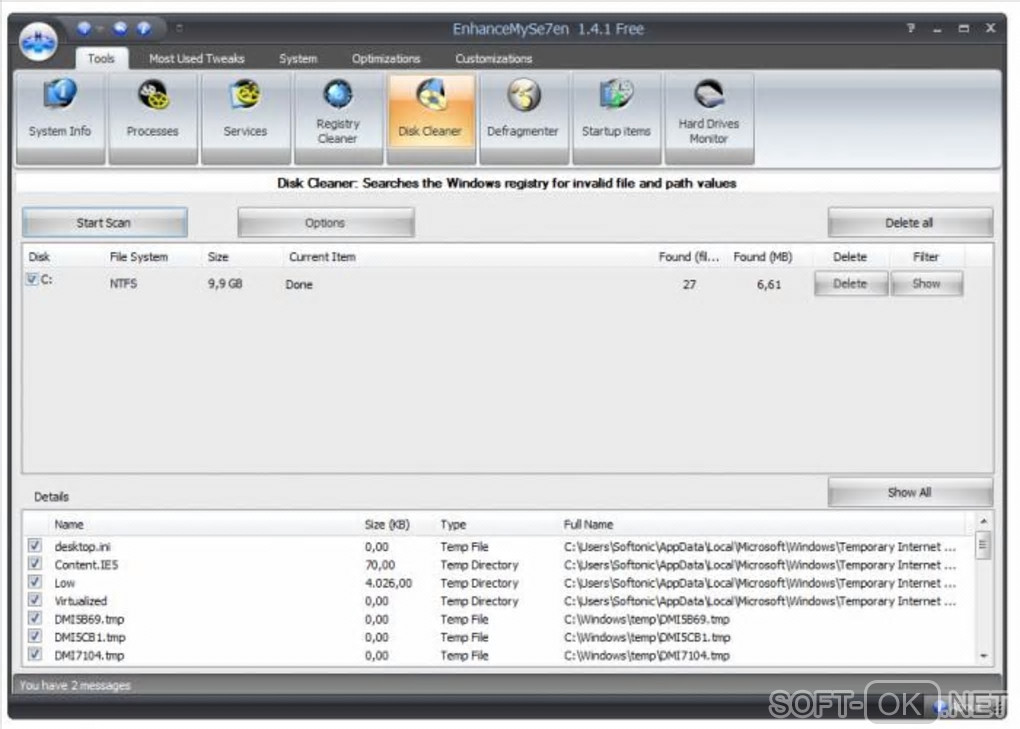Click the Full Name details column header
Screen dimensions: 1020x729
click(588, 524)
